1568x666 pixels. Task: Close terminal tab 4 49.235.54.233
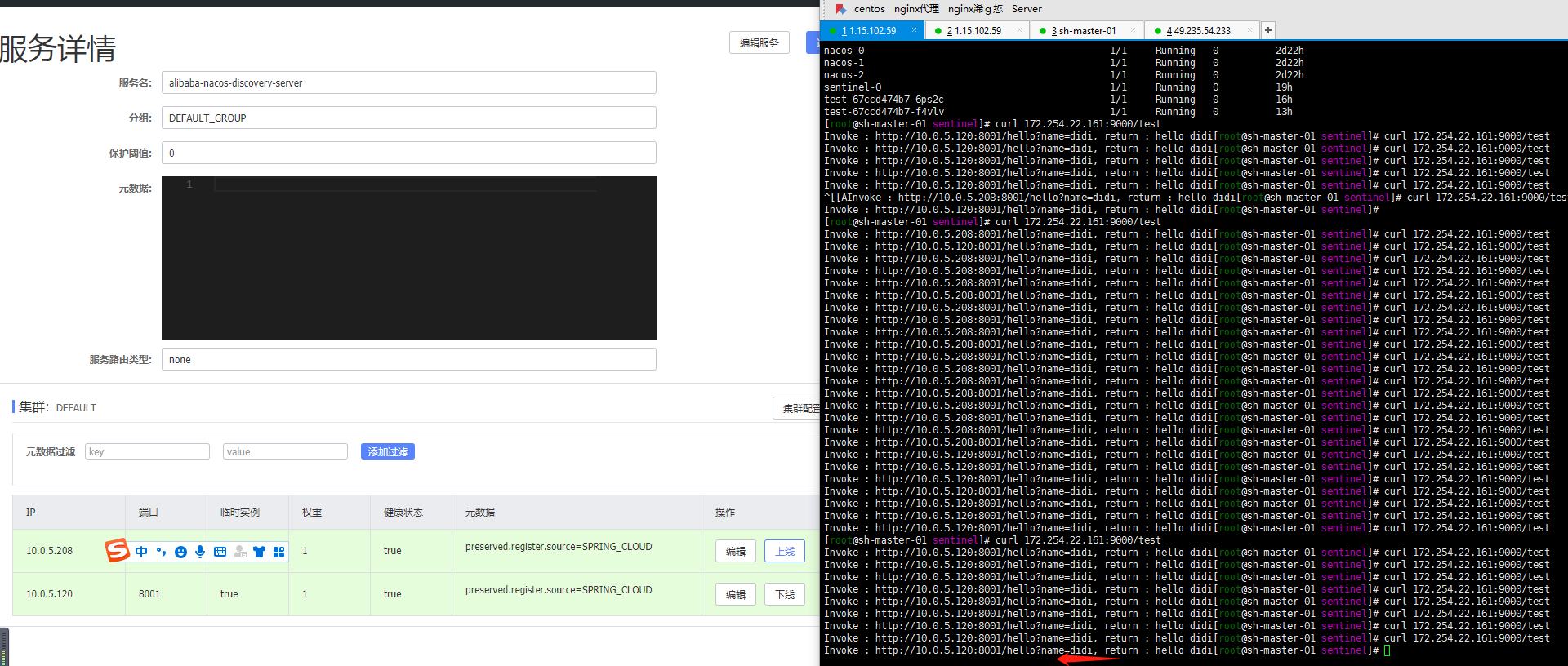point(1249,30)
